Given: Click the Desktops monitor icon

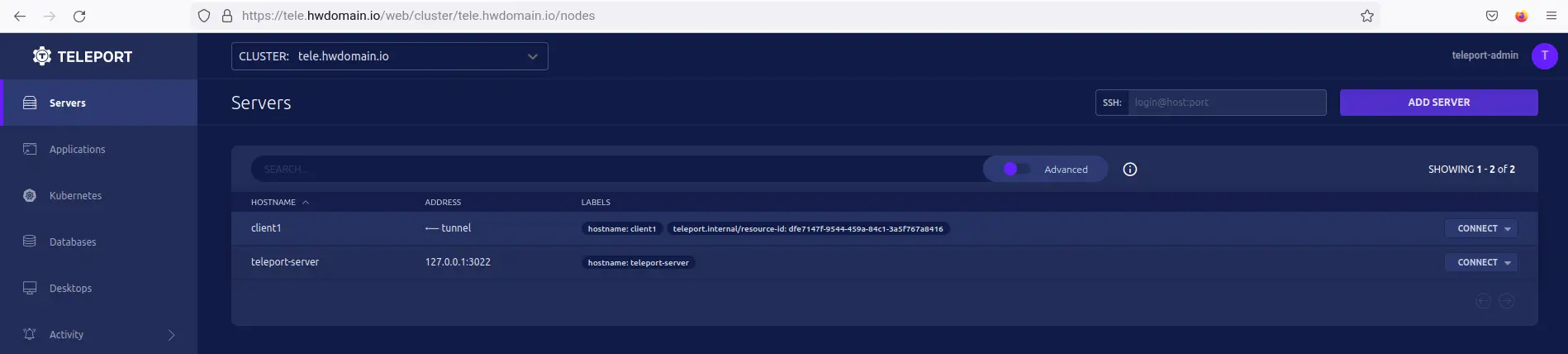Looking at the screenshot, I should (30, 288).
